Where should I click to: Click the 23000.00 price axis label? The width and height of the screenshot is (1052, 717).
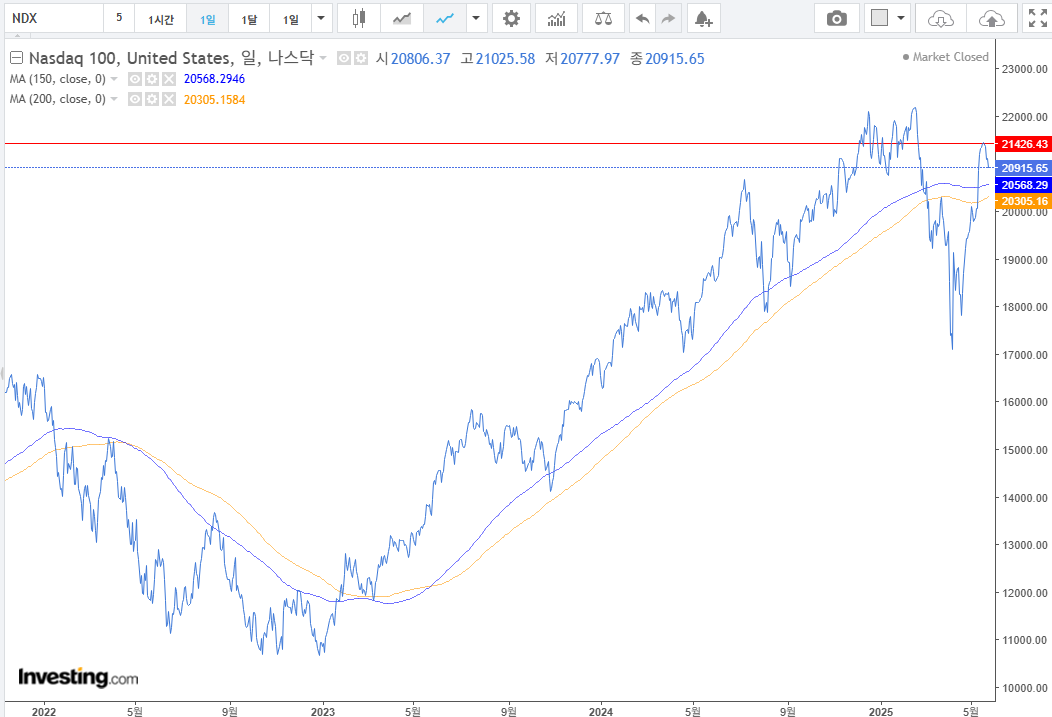1024,69
